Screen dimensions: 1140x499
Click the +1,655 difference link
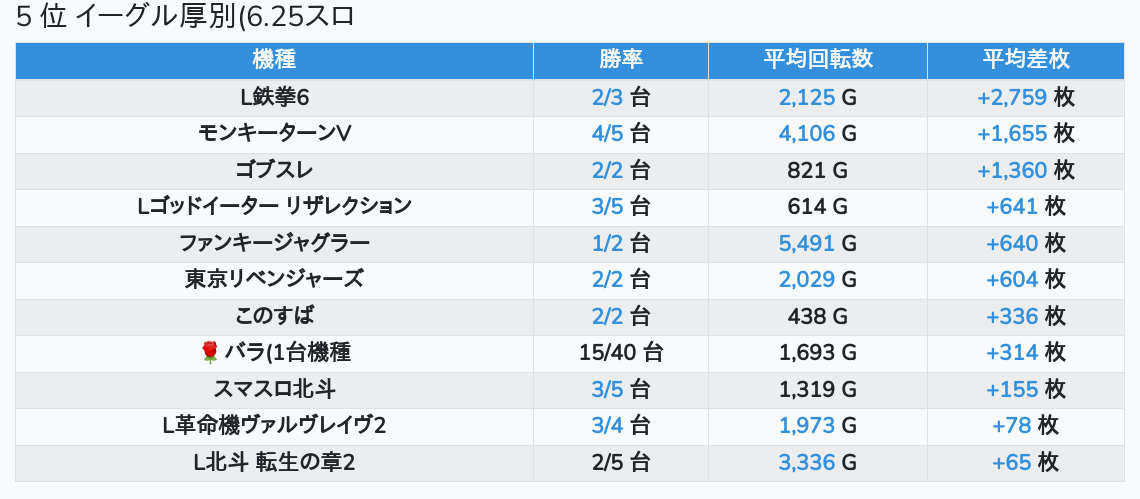[1012, 133]
